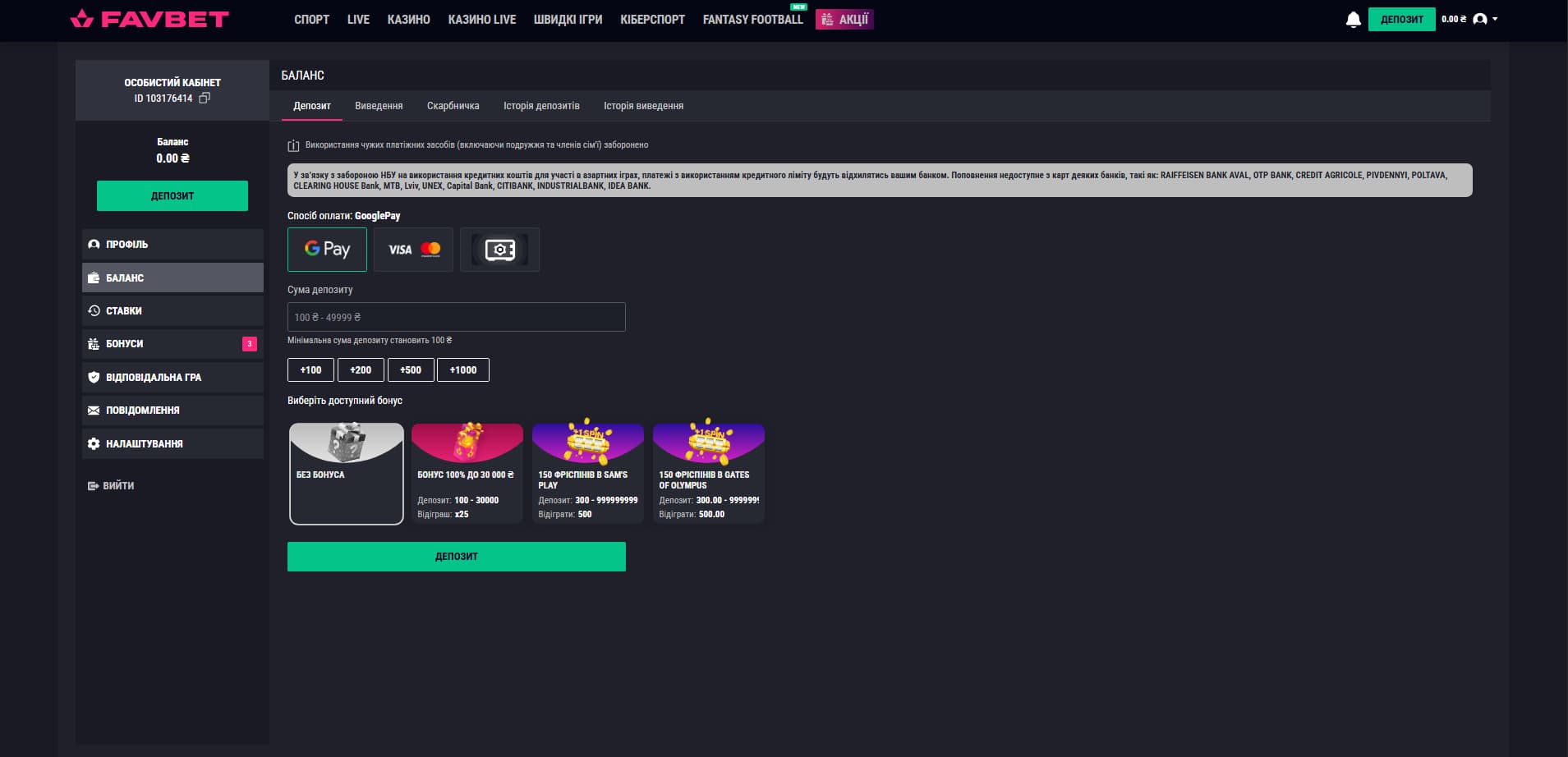Click the FAVBET logo
This screenshot has width=1568, height=757.
pos(149,19)
